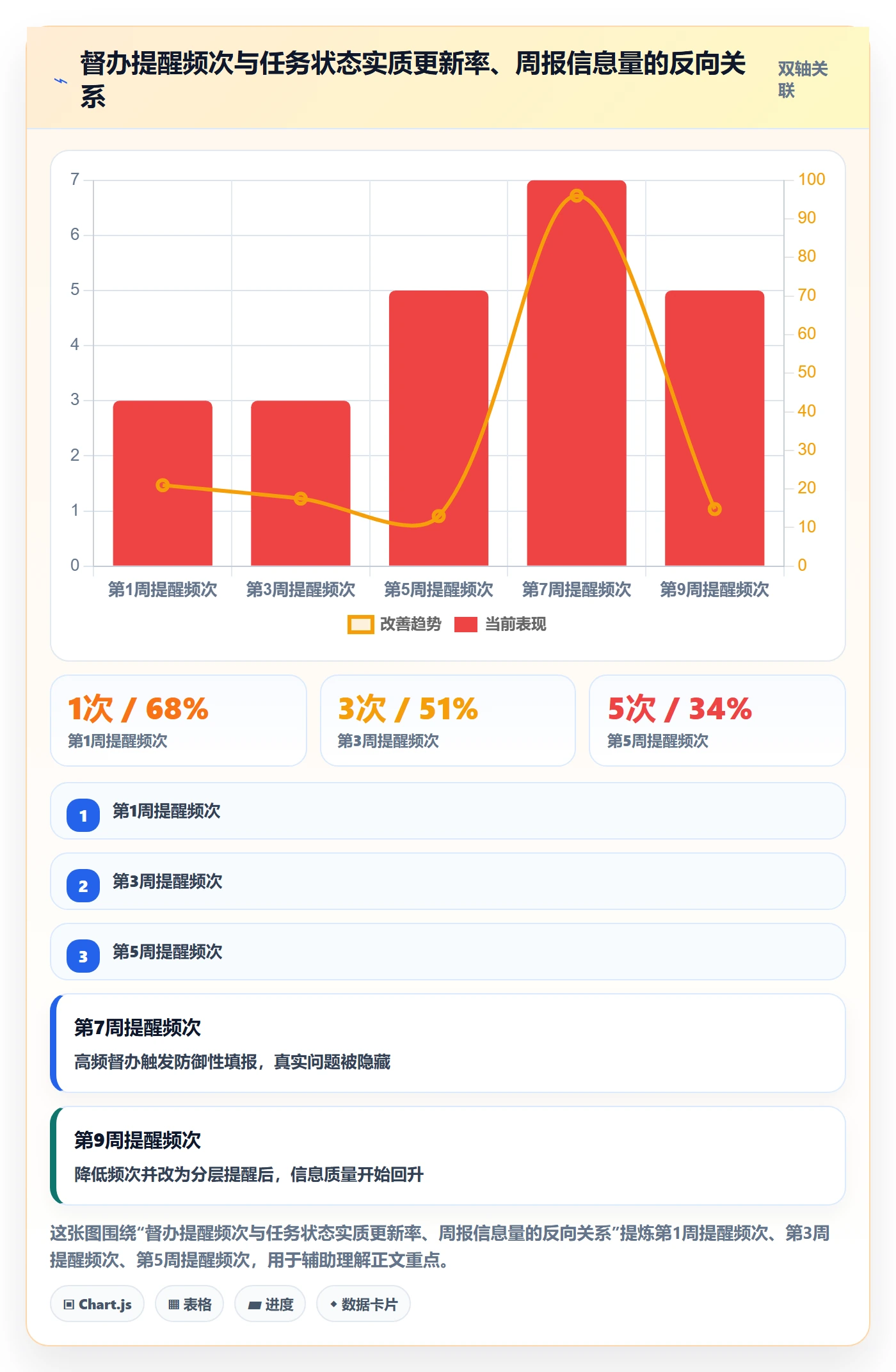Click the blue number 3 badge
Screen dimensions: 896x1372
[x=83, y=956]
